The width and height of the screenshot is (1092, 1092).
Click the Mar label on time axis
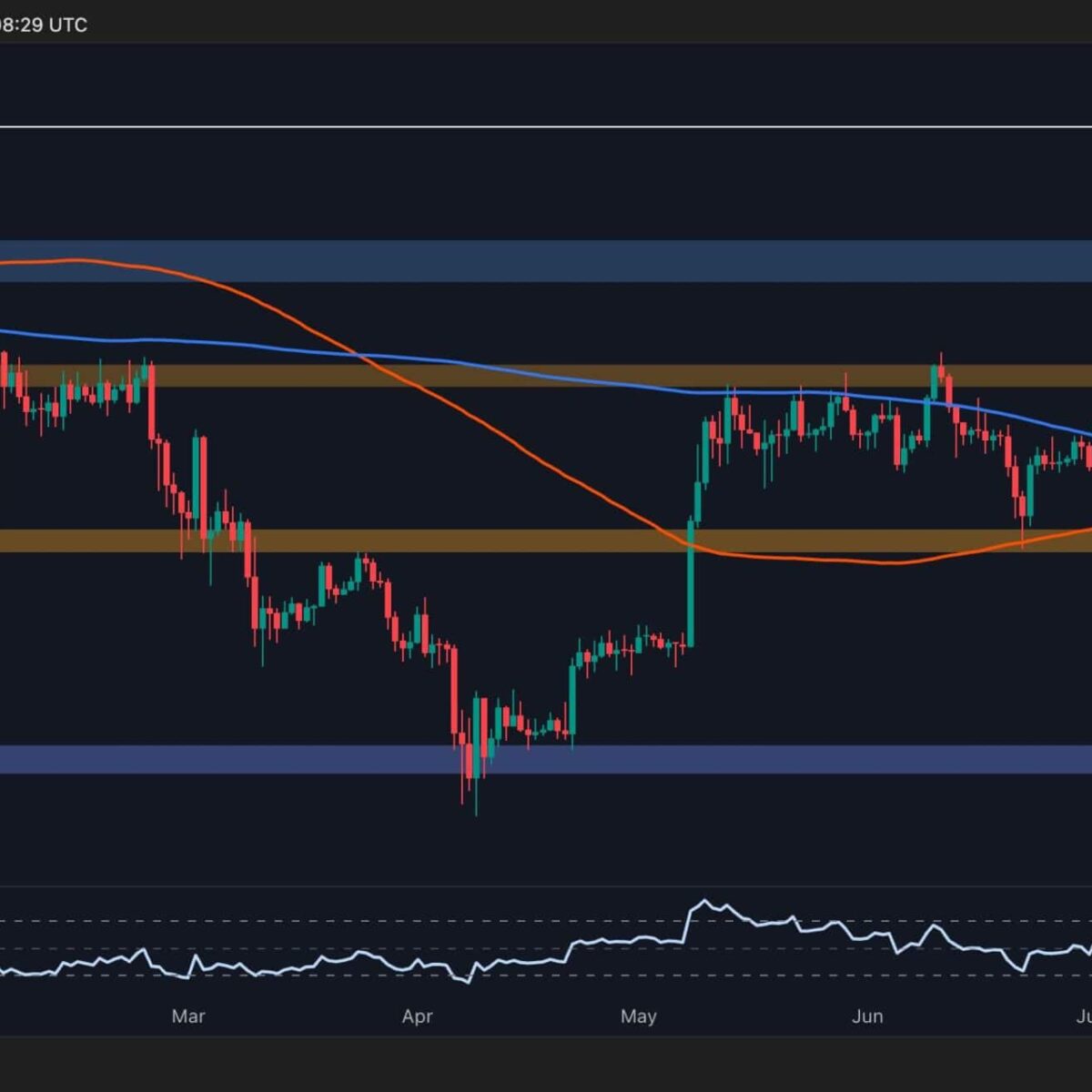click(x=188, y=1016)
